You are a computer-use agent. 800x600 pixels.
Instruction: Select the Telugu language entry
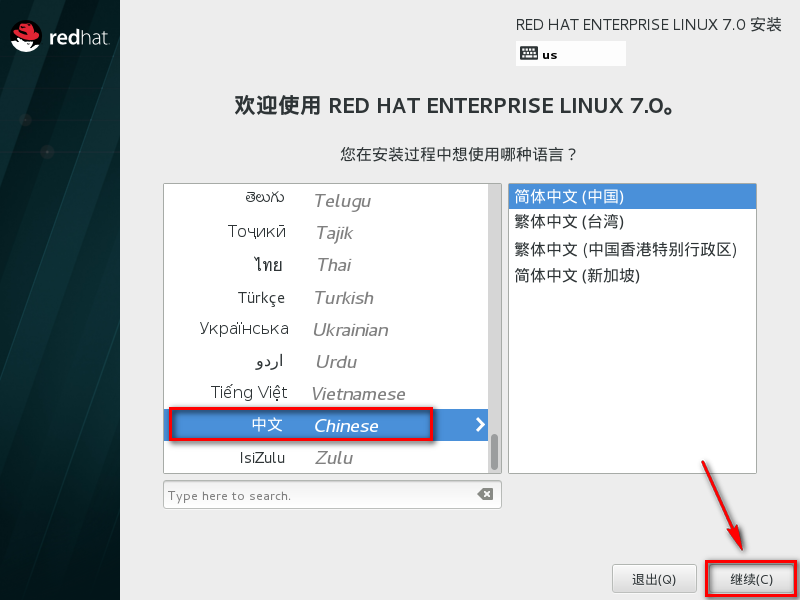pyautogui.click(x=300, y=200)
